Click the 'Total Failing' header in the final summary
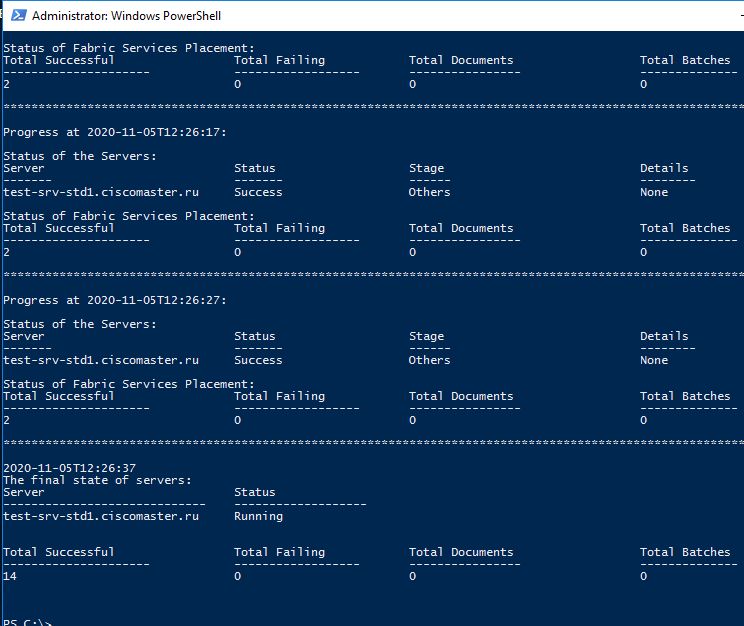 (x=279, y=552)
